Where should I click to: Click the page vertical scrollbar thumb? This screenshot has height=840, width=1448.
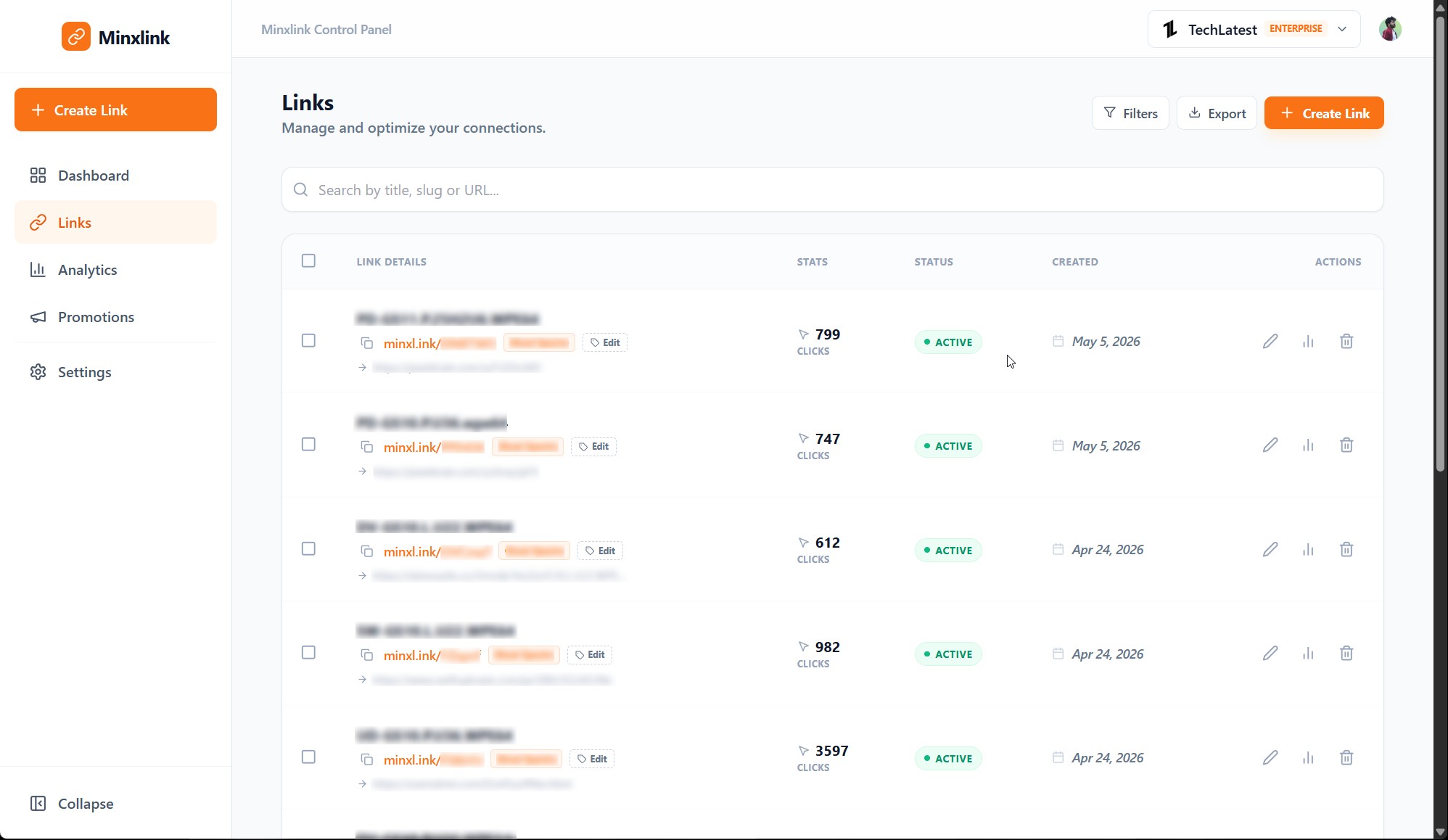(1440, 243)
